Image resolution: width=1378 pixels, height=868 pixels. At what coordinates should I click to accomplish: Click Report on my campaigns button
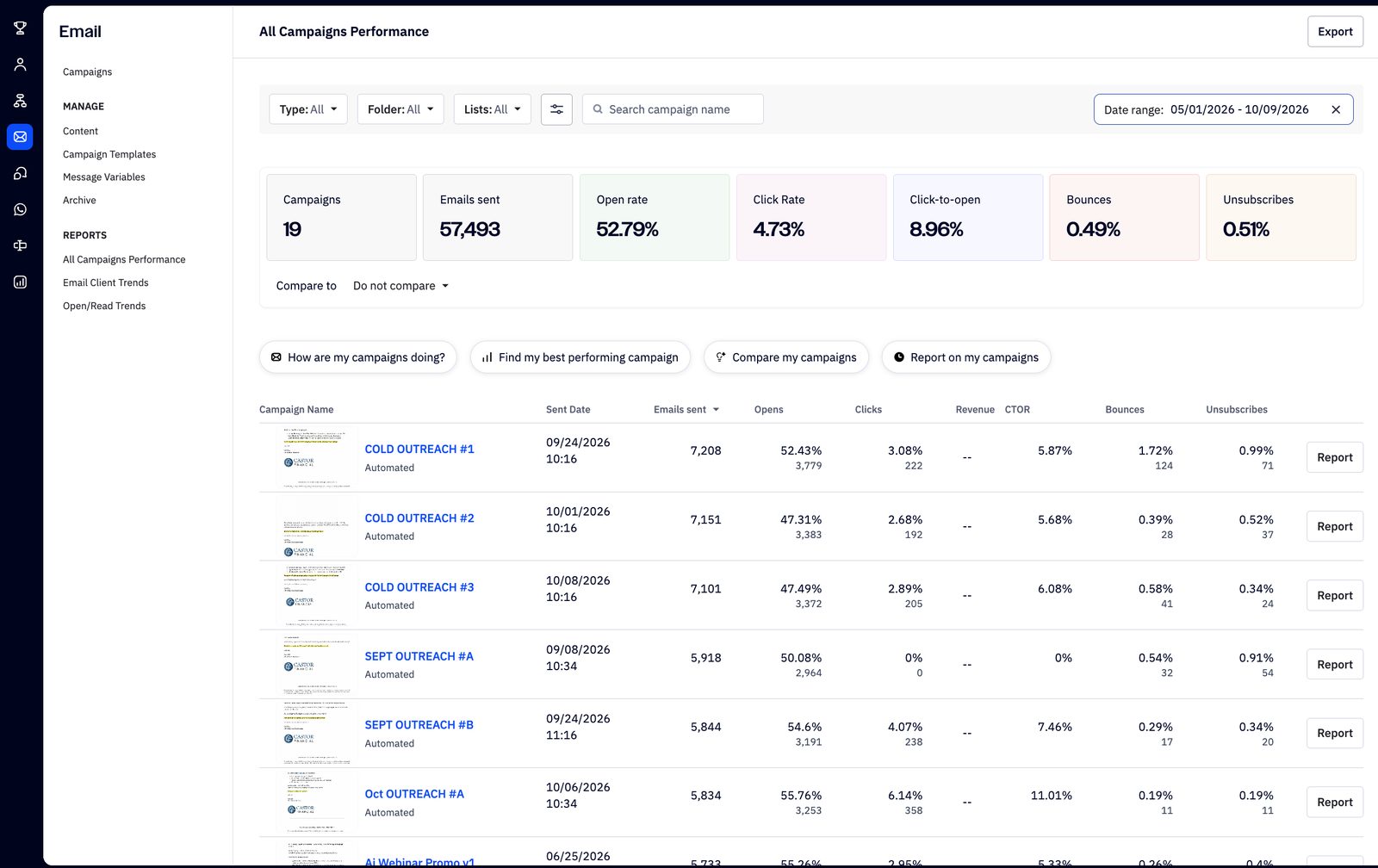coord(965,357)
